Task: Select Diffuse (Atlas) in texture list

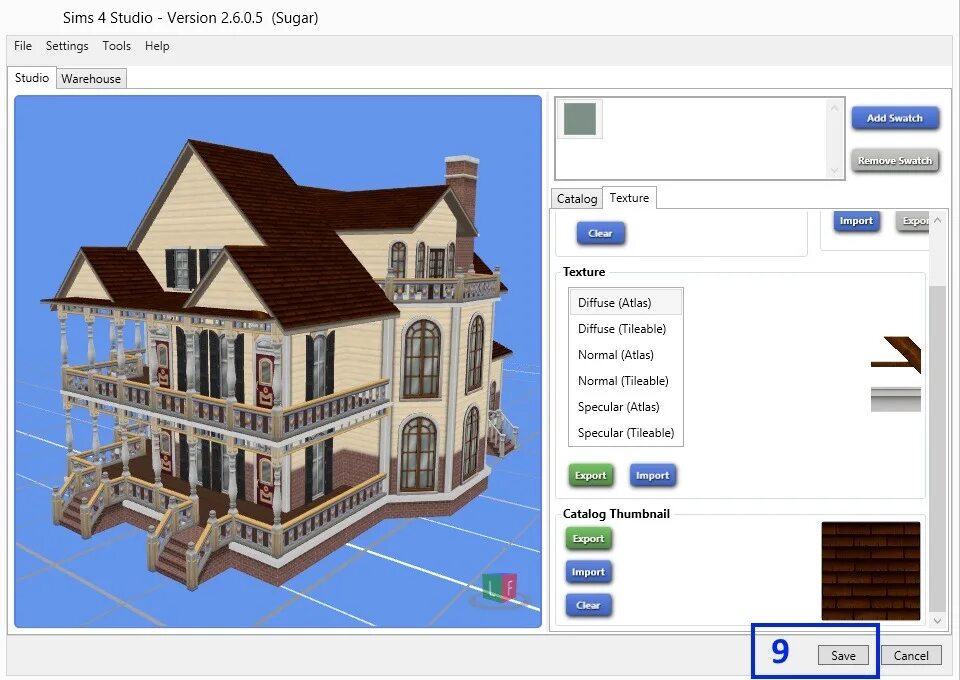Action: click(626, 302)
